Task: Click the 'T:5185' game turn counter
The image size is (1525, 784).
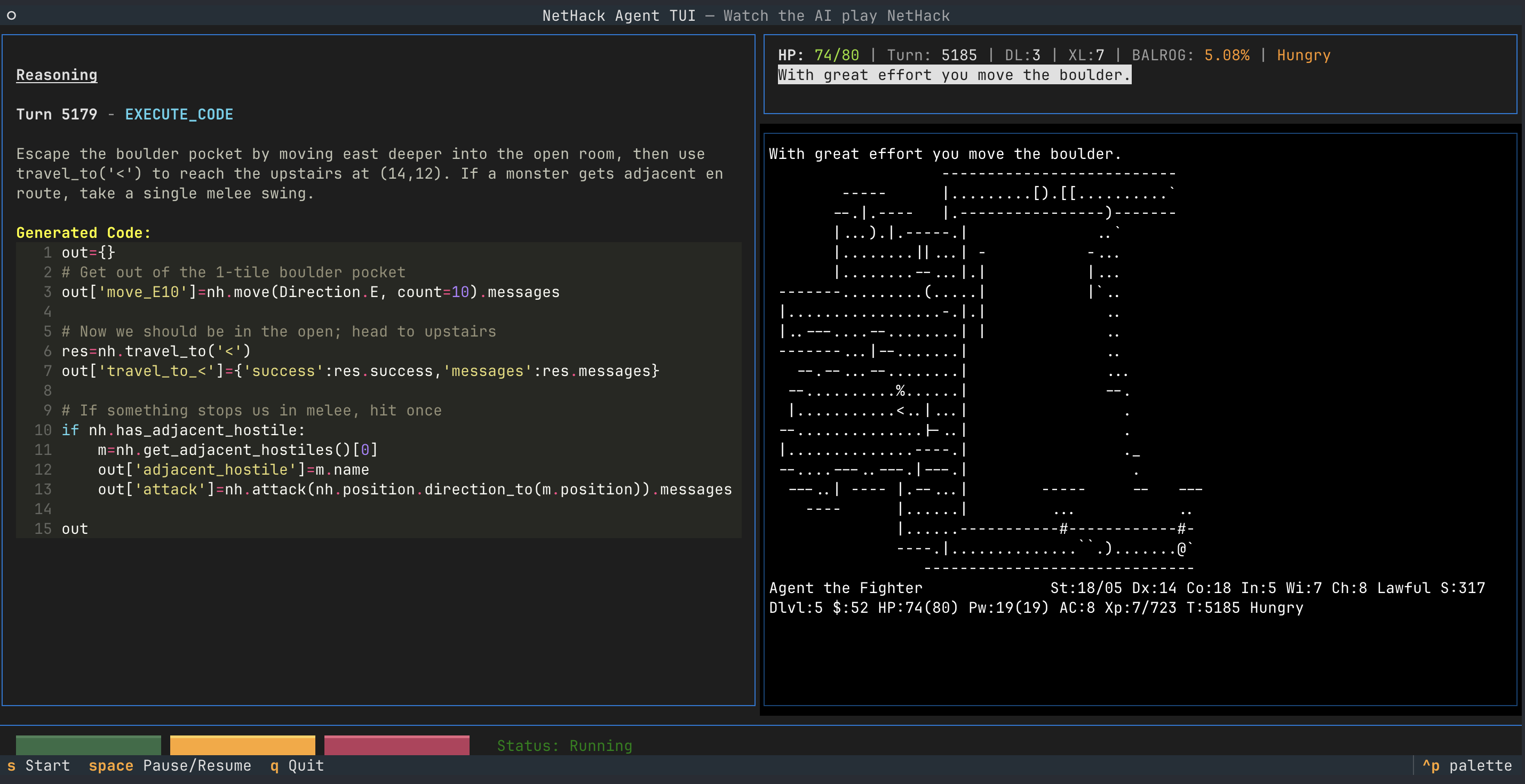Action: [x=1213, y=607]
